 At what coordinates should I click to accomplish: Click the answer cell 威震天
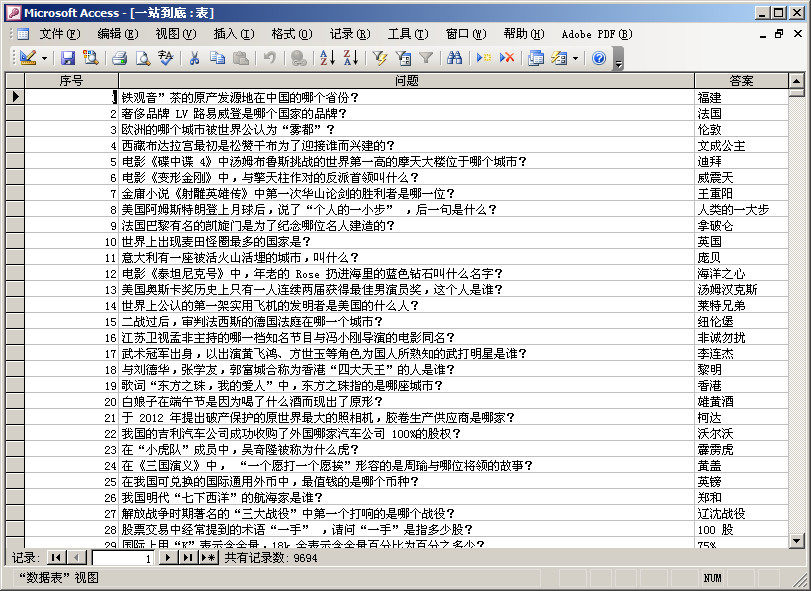pyautogui.click(x=742, y=177)
